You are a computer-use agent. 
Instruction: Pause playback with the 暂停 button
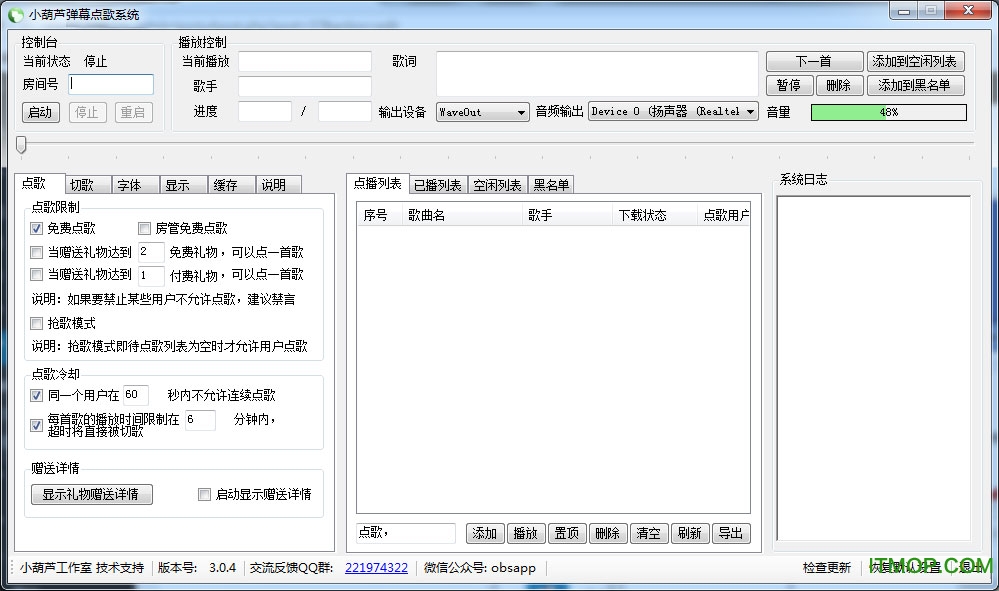[x=789, y=85]
